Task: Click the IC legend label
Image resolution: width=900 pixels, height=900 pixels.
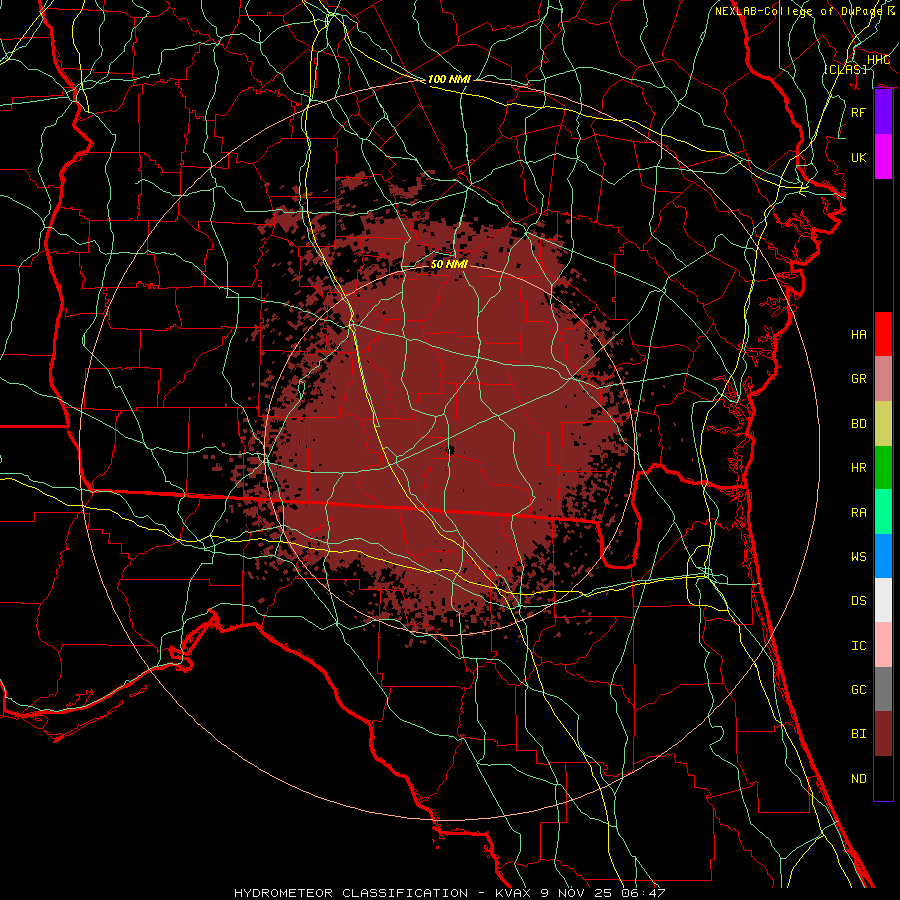Action: coord(858,646)
